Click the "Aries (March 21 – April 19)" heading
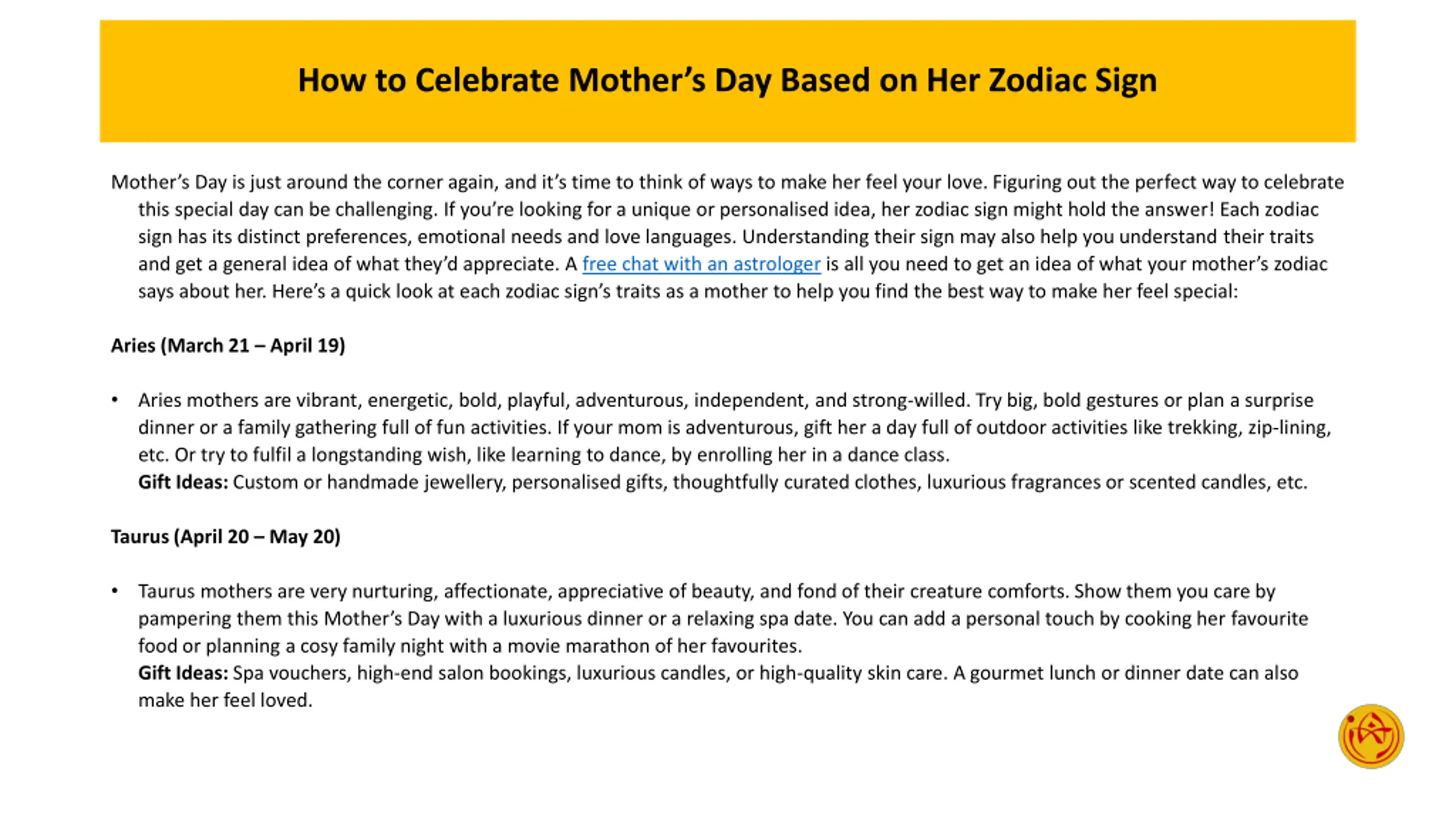The height and width of the screenshot is (819, 1456). (x=227, y=345)
